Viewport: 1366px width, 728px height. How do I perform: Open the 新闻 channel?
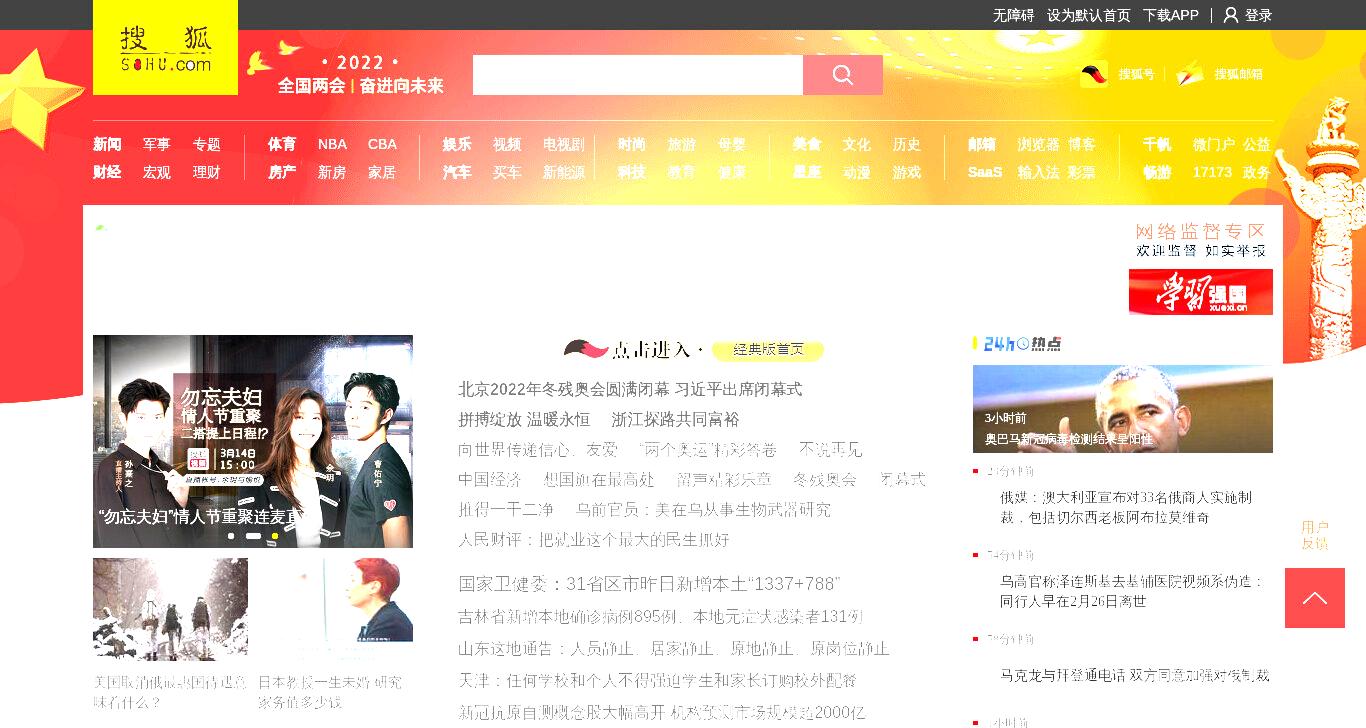tap(107, 144)
